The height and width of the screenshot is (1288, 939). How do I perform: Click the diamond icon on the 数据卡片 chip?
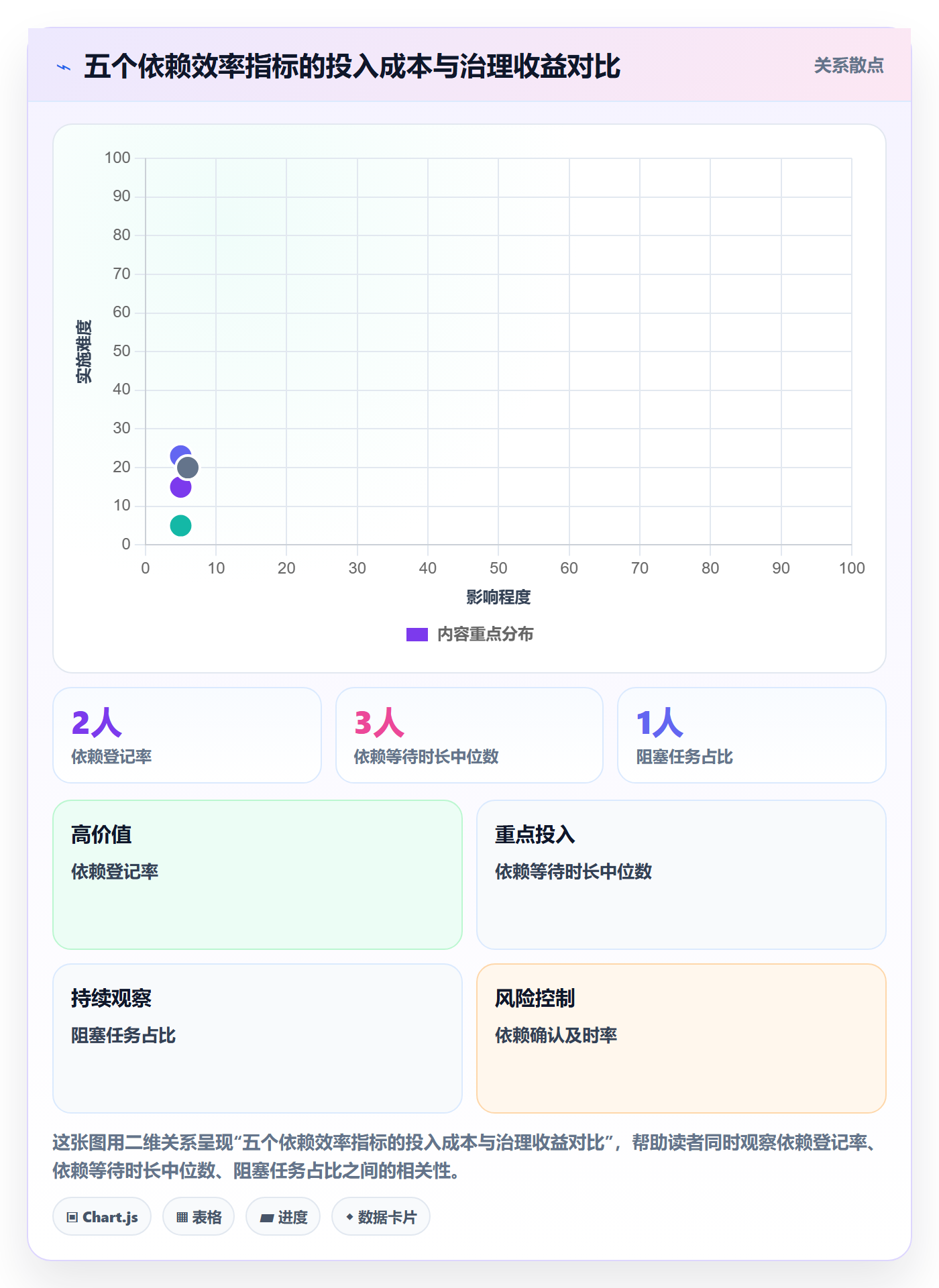point(349,1216)
